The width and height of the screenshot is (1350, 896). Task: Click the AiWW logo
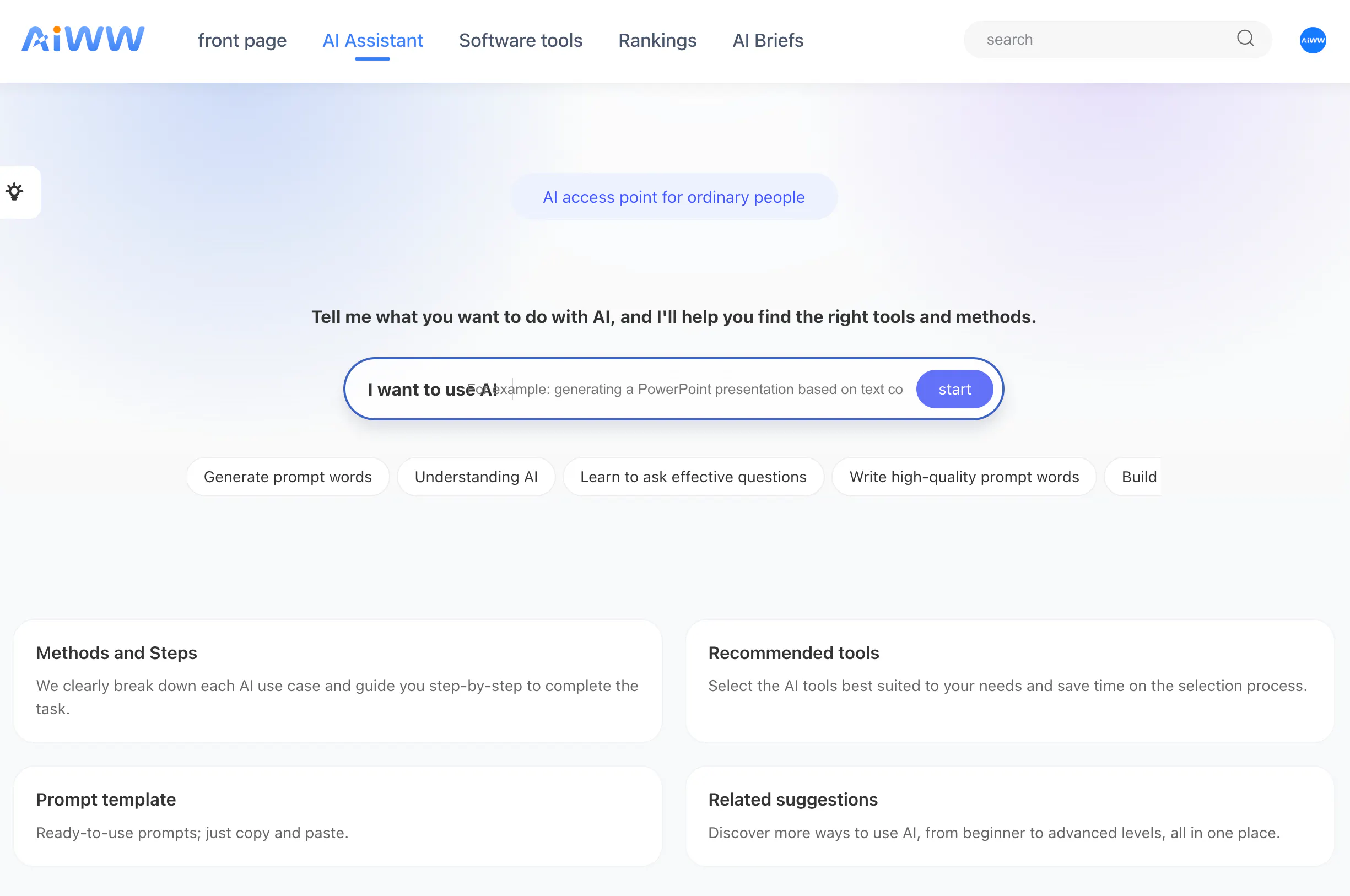[83, 39]
